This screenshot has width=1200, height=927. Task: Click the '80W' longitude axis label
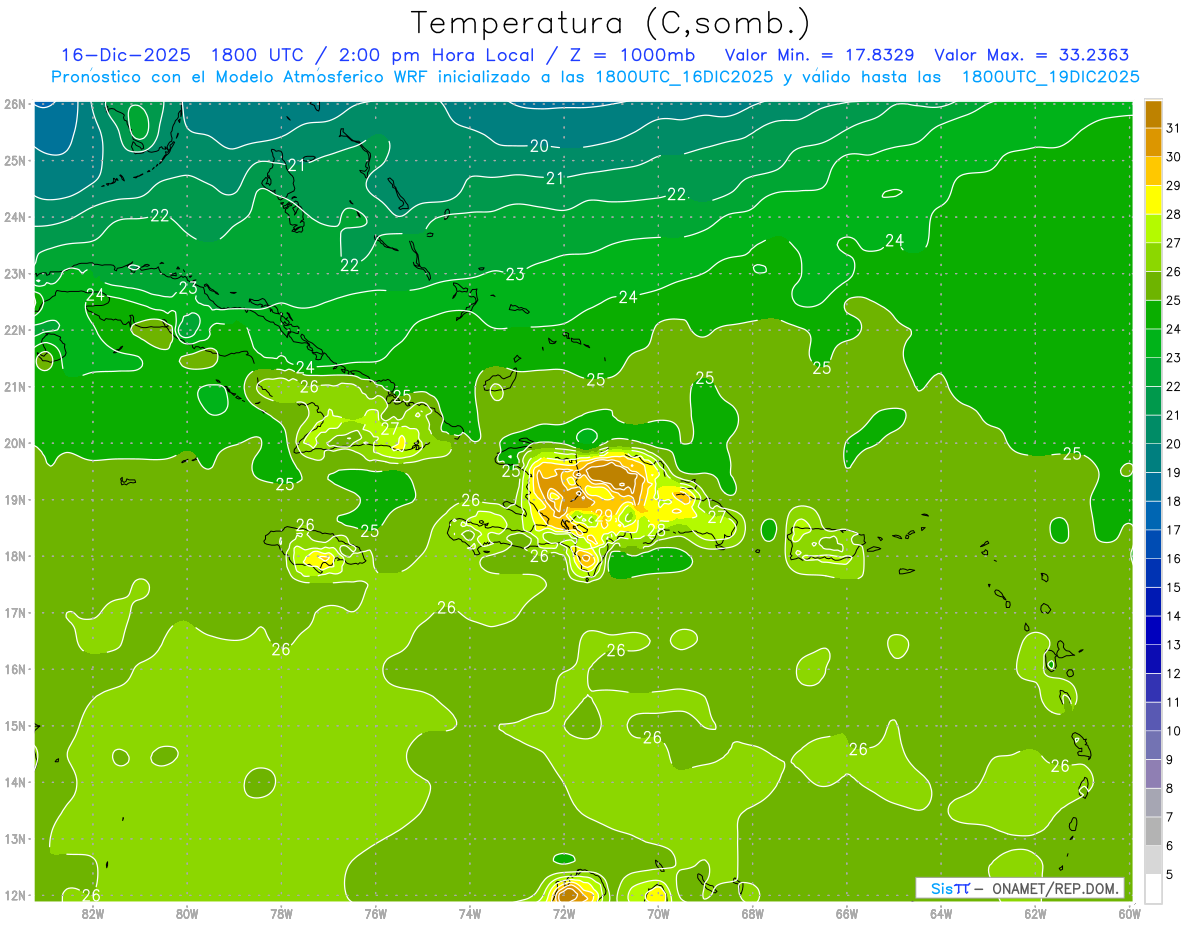(187, 913)
